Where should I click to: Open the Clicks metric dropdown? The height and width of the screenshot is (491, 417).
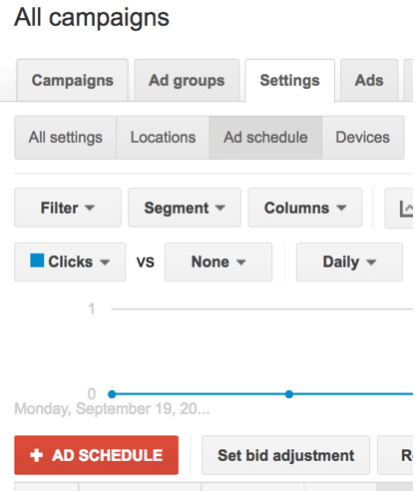click(x=70, y=262)
